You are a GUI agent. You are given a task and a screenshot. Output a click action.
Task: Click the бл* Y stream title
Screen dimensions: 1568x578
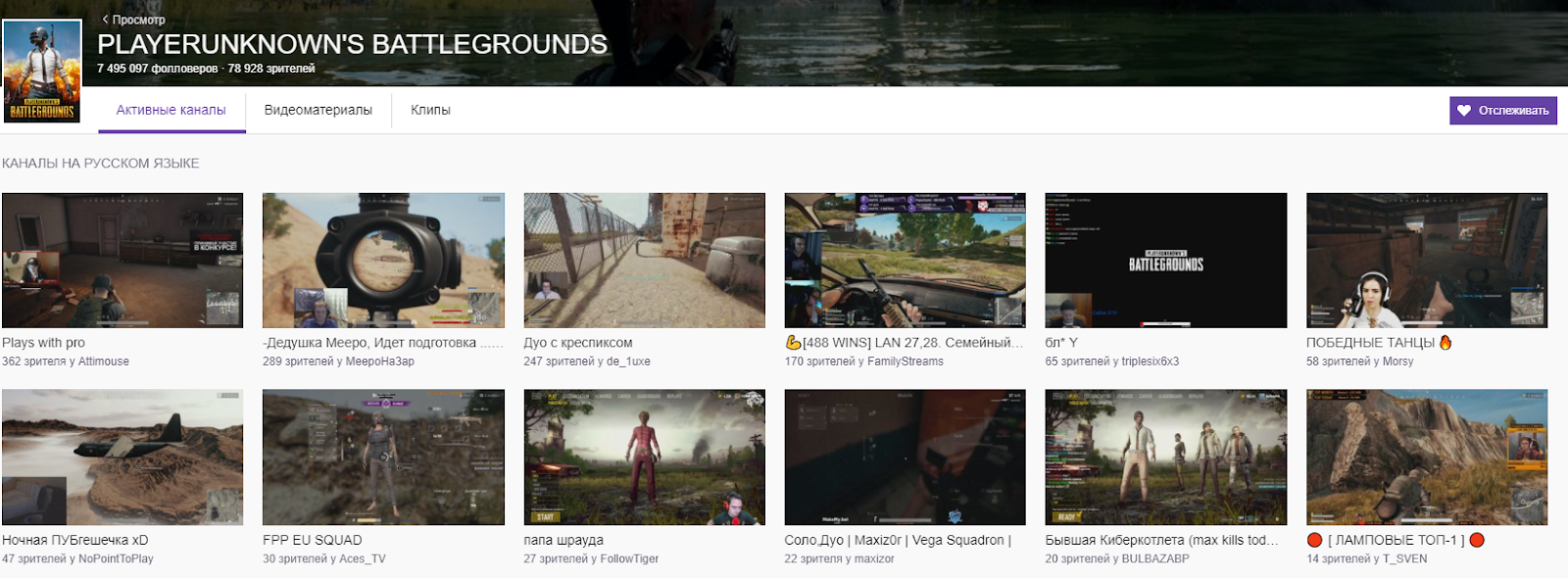click(1061, 343)
